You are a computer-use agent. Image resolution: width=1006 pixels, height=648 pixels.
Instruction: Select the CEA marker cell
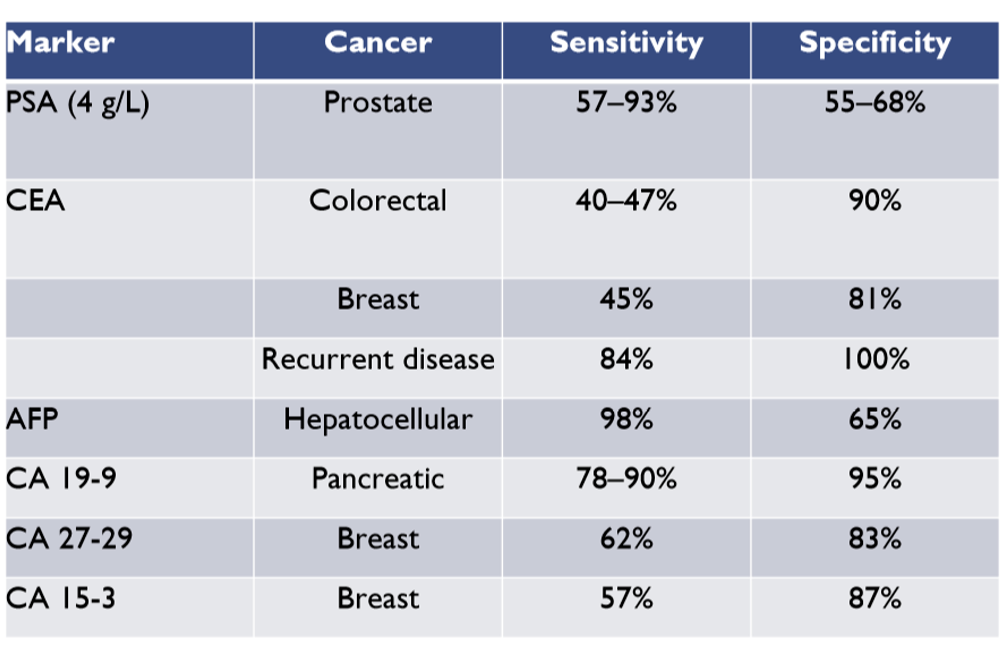click(x=36, y=200)
